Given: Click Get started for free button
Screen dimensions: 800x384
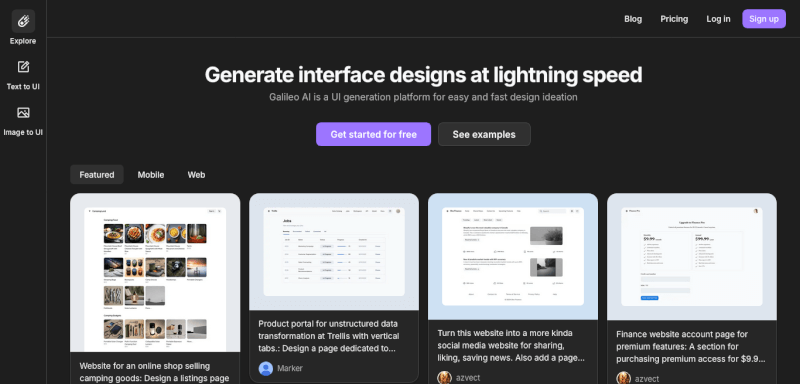Looking at the screenshot, I should click(x=373, y=134).
